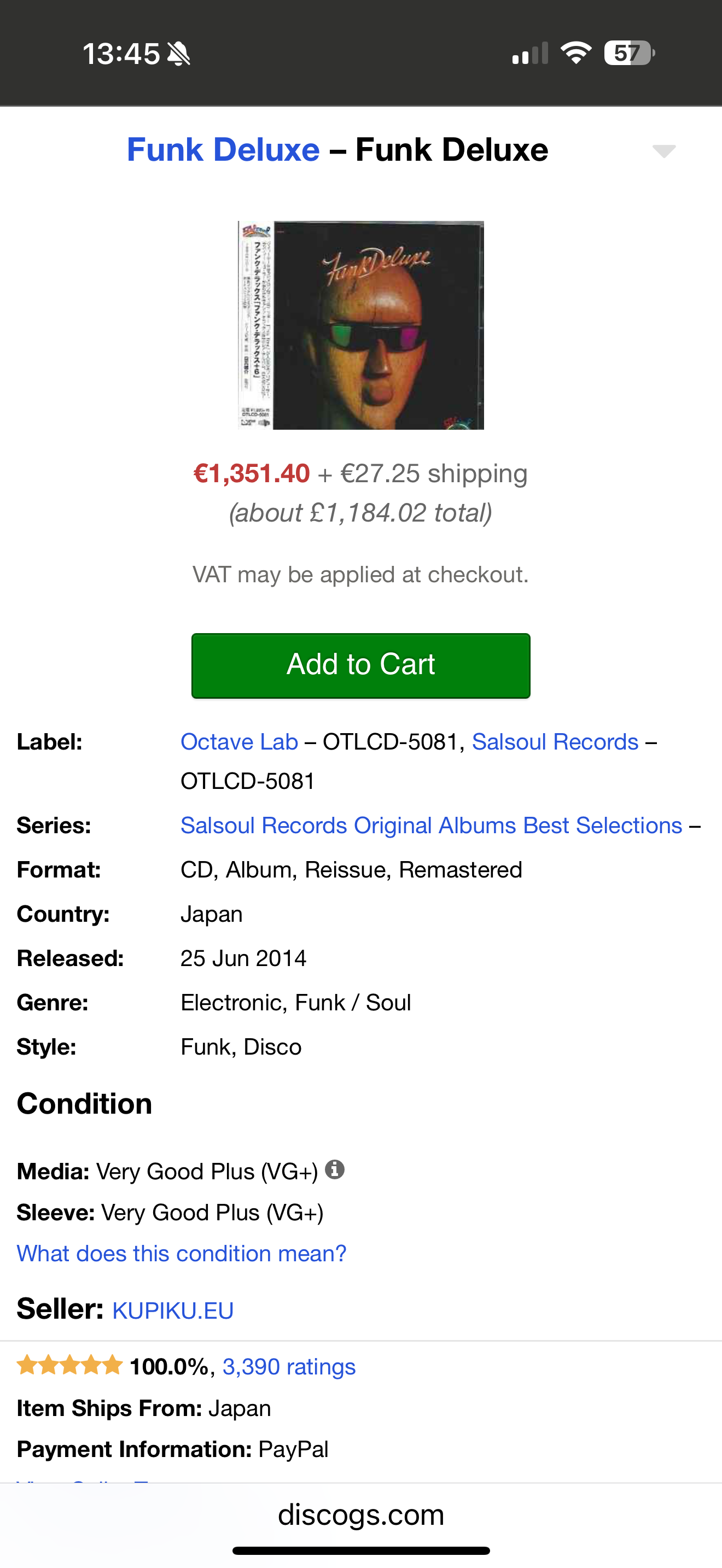Click the €1,351.40 price text
The width and height of the screenshot is (722, 1568).
pos(252,473)
